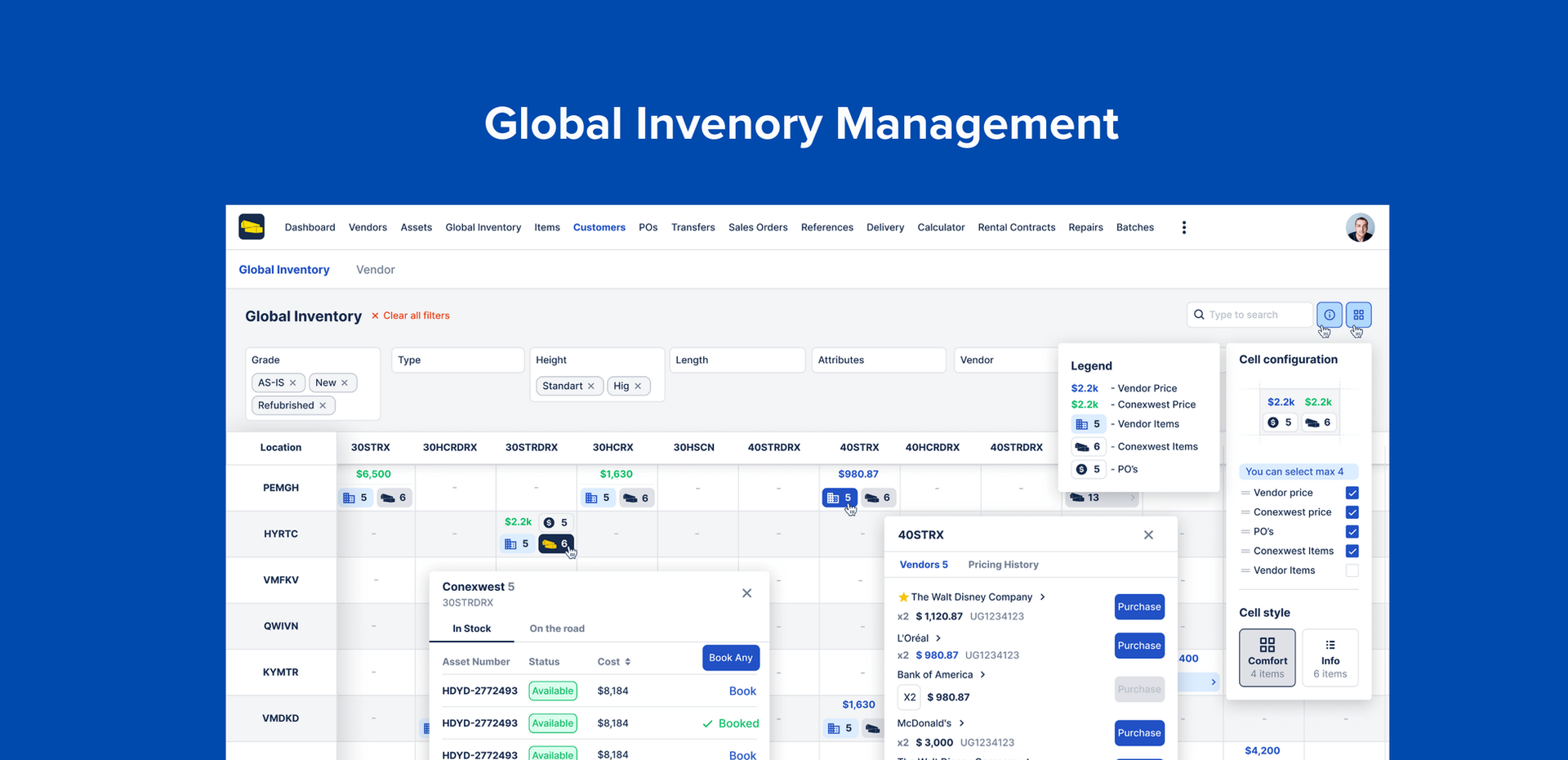Purchase from L'Oréal
1568x760 pixels.
pos(1139,646)
